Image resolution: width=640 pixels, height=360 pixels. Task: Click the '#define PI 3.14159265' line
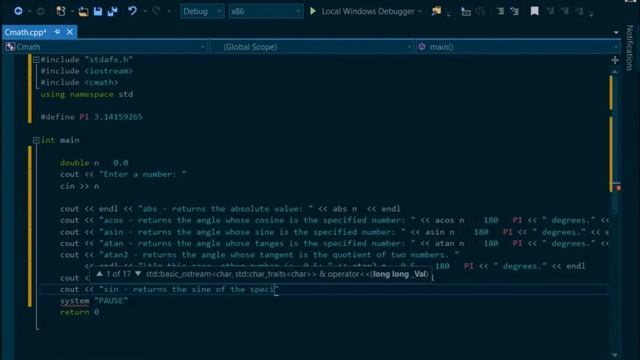coord(91,117)
